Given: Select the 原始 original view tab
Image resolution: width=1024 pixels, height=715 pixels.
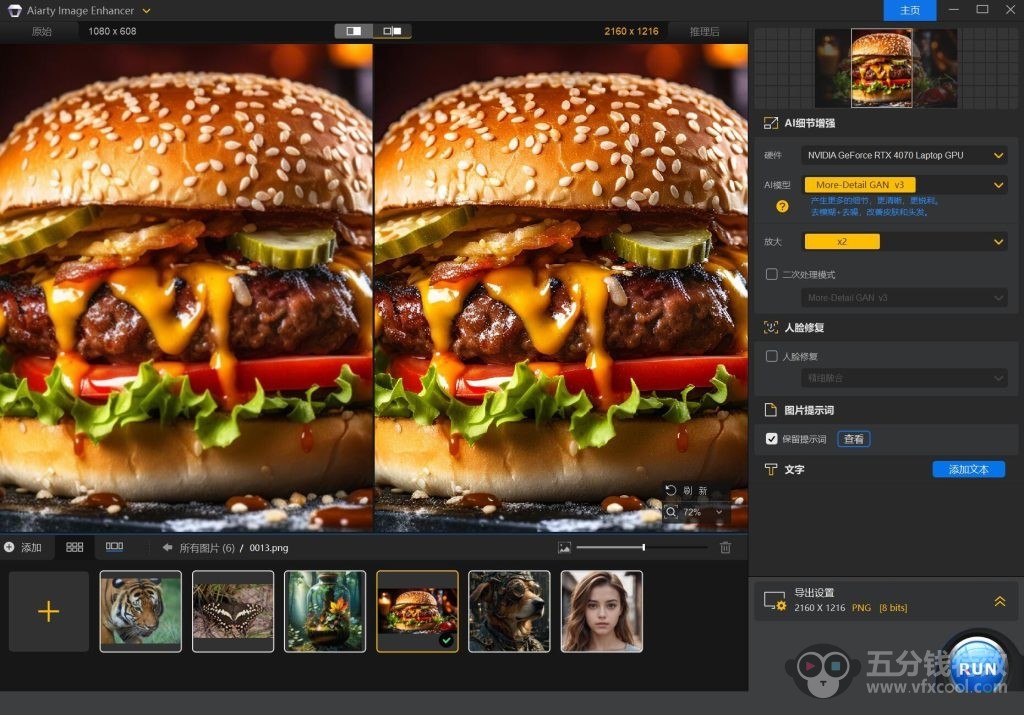Looking at the screenshot, I should coord(41,31).
